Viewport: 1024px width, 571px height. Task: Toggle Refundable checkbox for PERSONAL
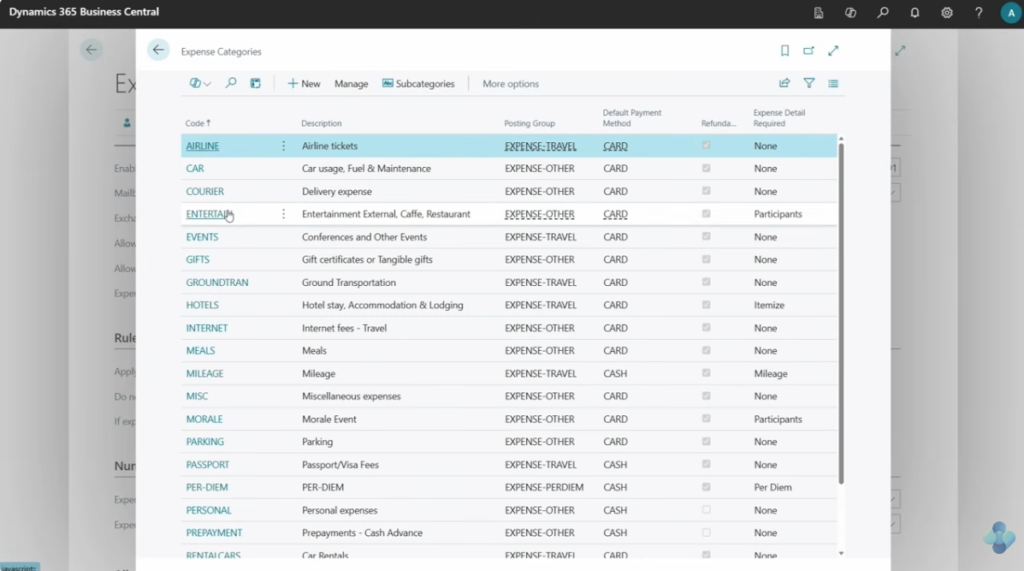(x=706, y=510)
